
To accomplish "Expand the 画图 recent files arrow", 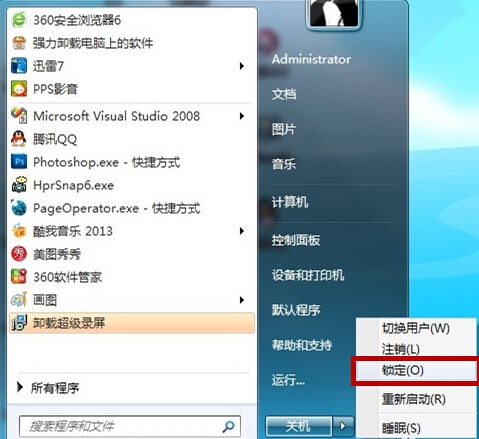I will coord(242,300).
